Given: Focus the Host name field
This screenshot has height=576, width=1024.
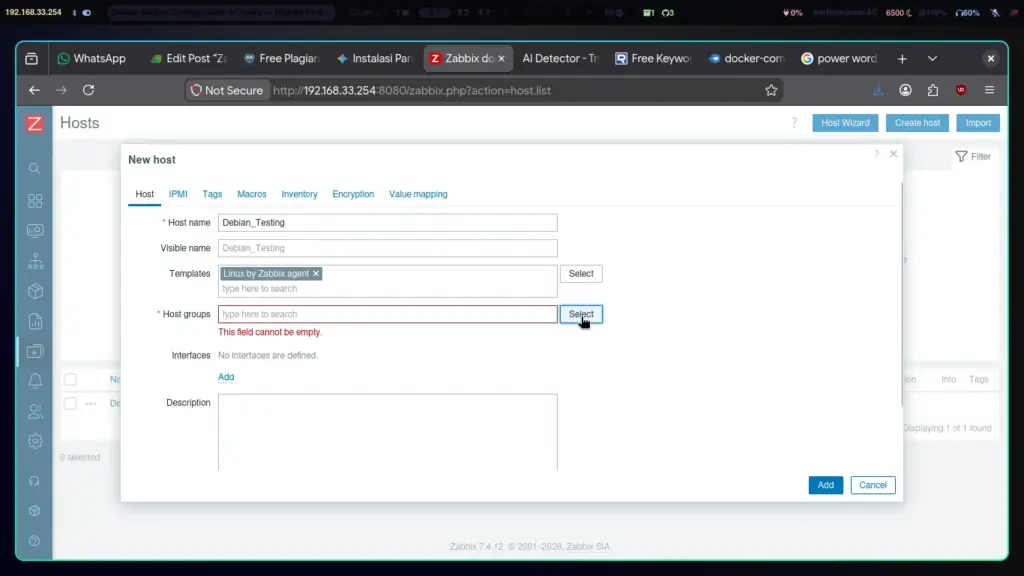Looking at the screenshot, I should pyautogui.click(x=388, y=223).
